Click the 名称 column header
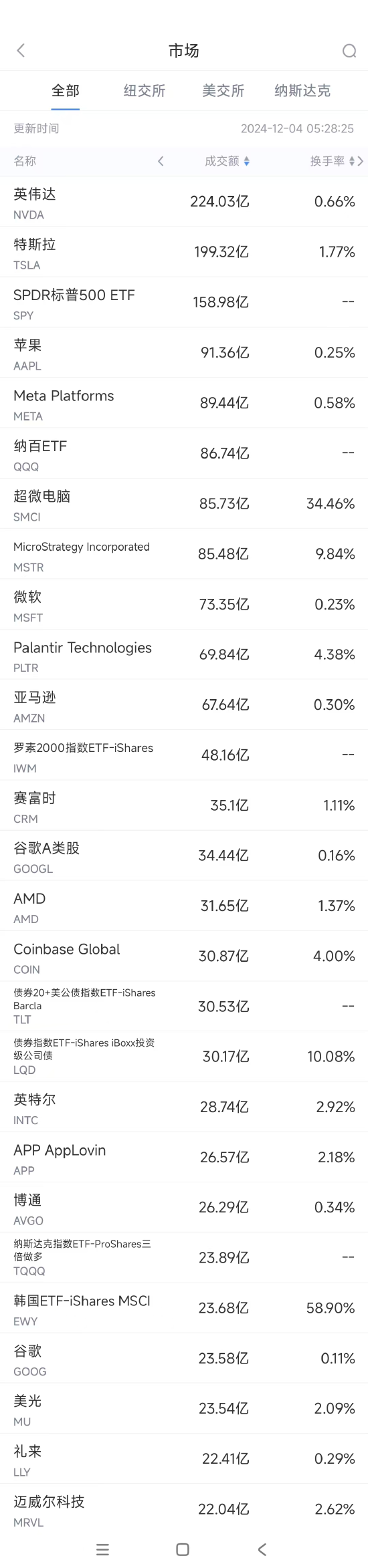The height and width of the screenshot is (1568, 368). [x=25, y=161]
